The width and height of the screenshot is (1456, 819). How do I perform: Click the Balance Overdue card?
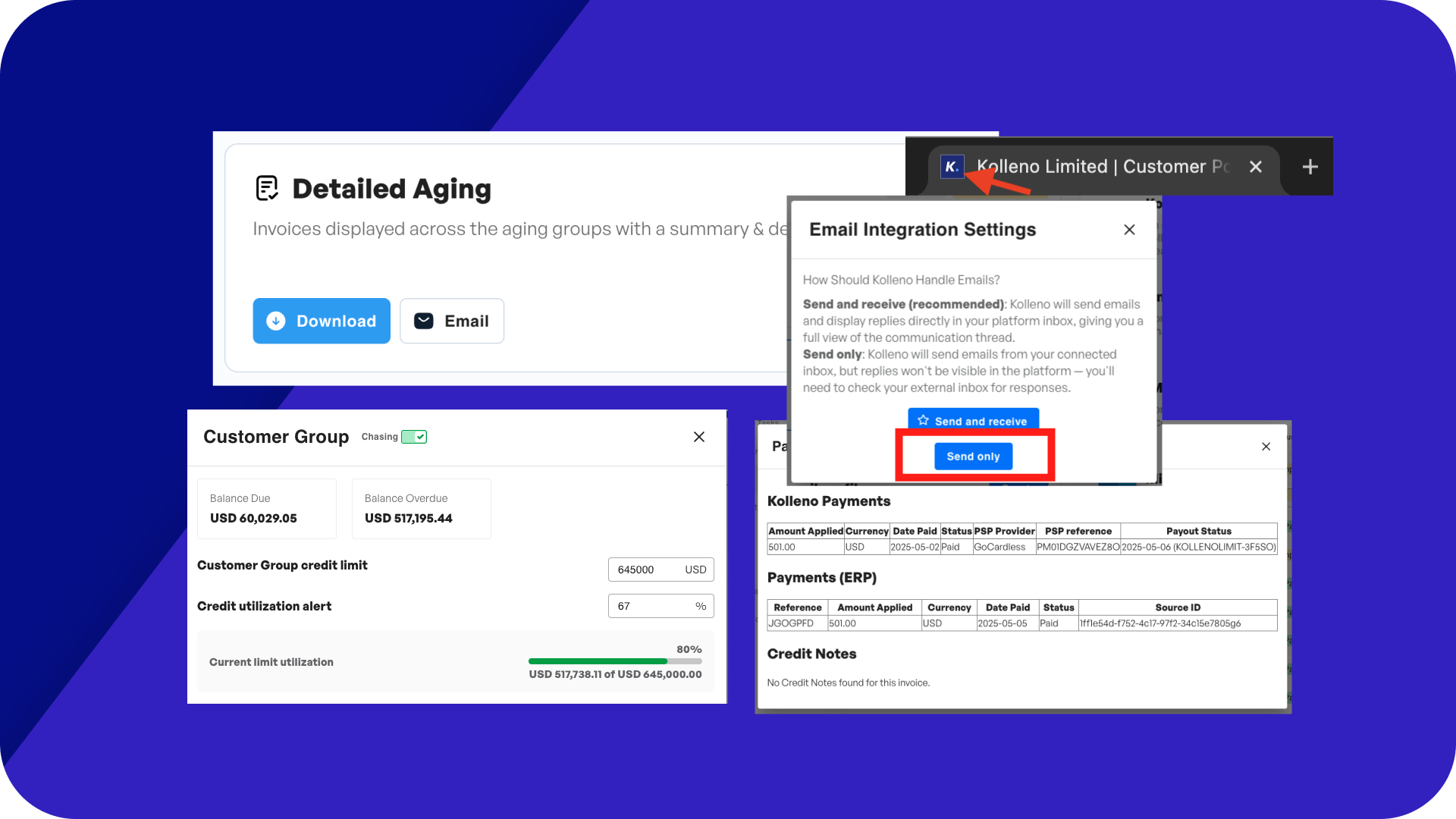pyautogui.click(x=421, y=508)
